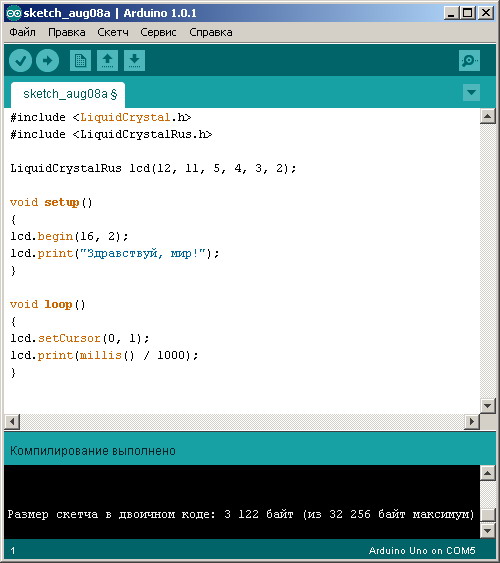Open the Сервис menu

[158, 32]
